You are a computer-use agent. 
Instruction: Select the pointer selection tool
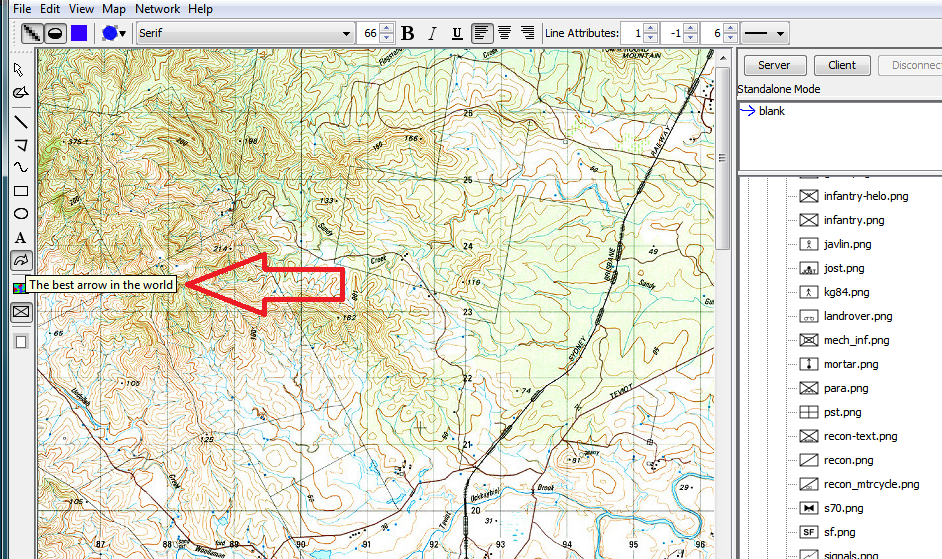coord(20,69)
